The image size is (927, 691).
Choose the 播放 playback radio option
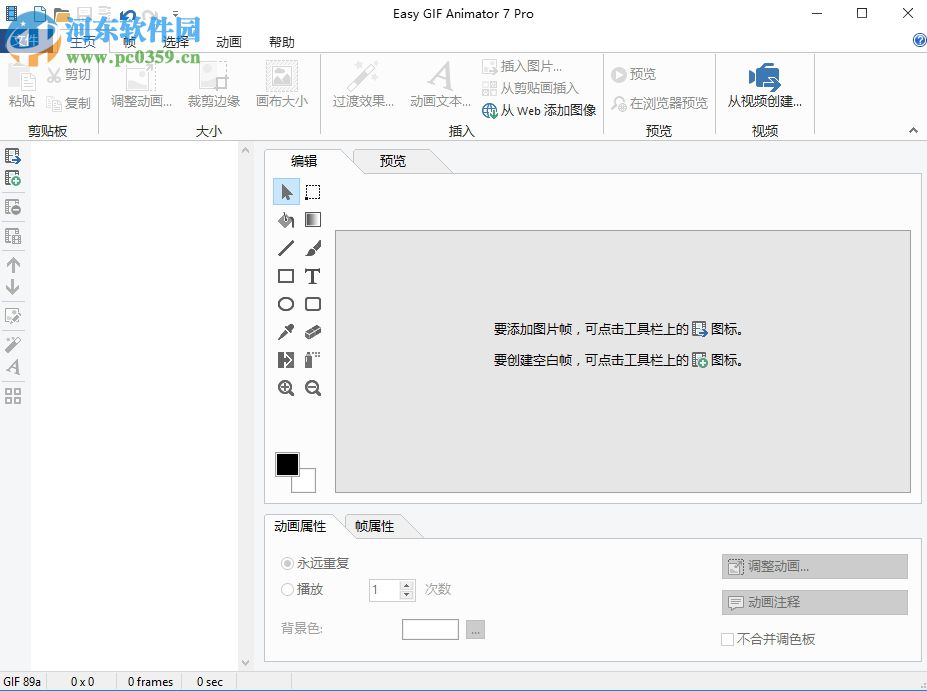pyautogui.click(x=287, y=589)
